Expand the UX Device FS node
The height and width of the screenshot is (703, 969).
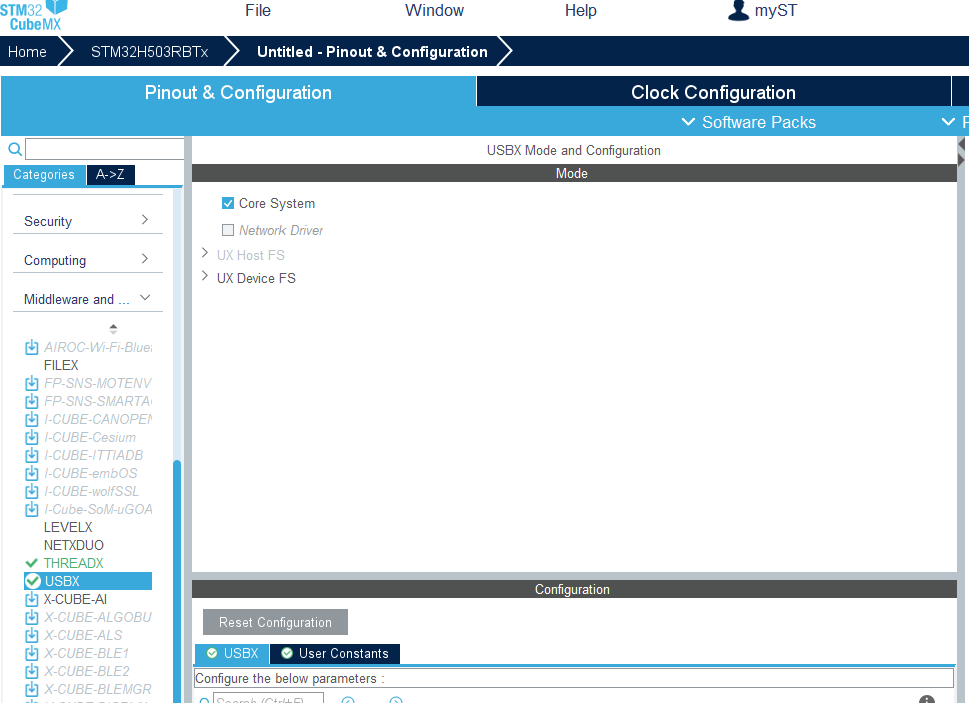pyautogui.click(x=205, y=276)
